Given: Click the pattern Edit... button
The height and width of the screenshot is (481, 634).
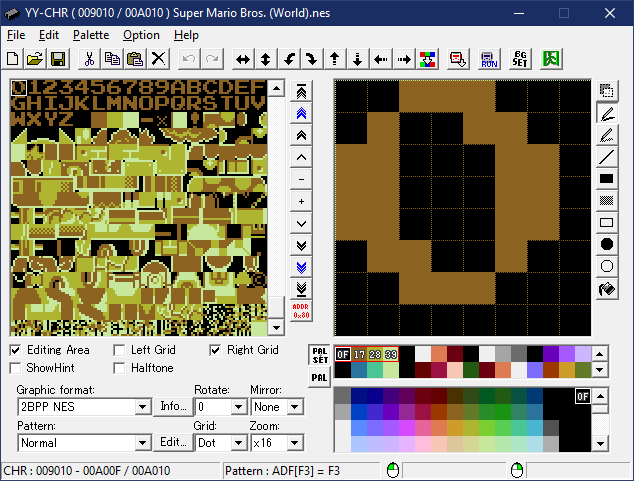Looking at the screenshot, I should (x=173, y=442).
